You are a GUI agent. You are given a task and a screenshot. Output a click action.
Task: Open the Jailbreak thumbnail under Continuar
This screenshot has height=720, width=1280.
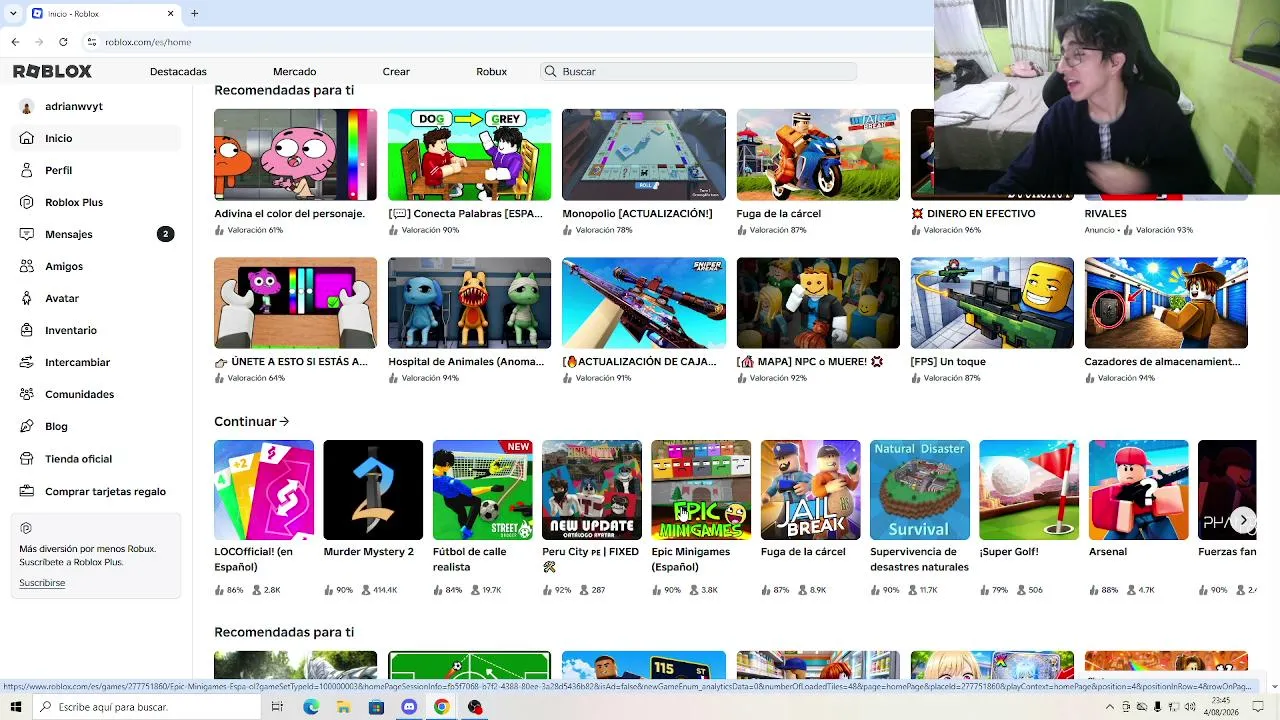click(810, 490)
